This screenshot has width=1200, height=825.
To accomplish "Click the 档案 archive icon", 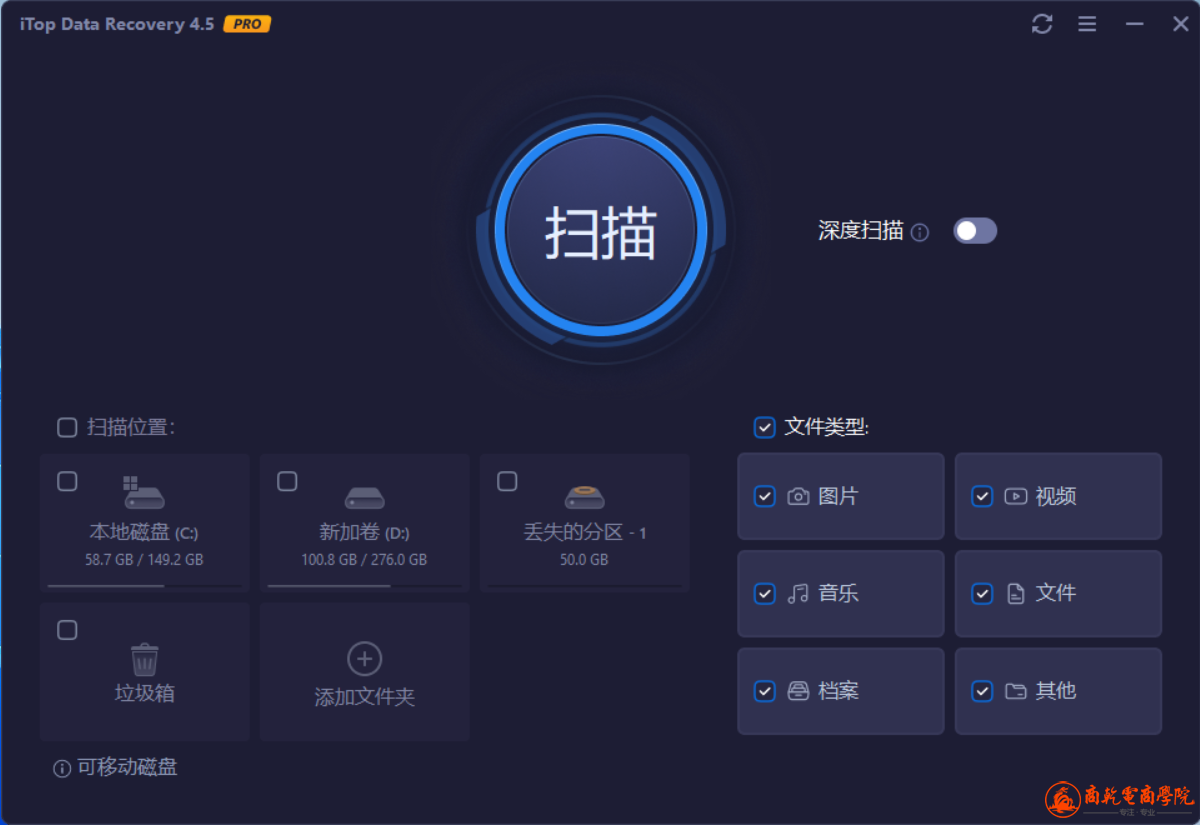I will click(798, 691).
